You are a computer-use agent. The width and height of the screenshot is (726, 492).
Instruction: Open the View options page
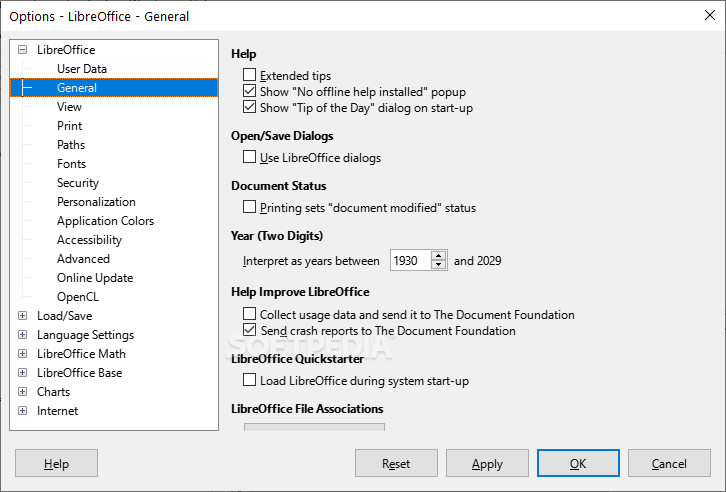click(69, 106)
